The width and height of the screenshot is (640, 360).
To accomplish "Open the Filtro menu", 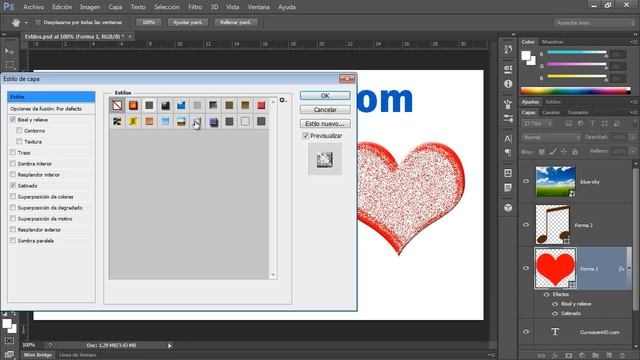I will pyautogui.click(x=195, y=7).
